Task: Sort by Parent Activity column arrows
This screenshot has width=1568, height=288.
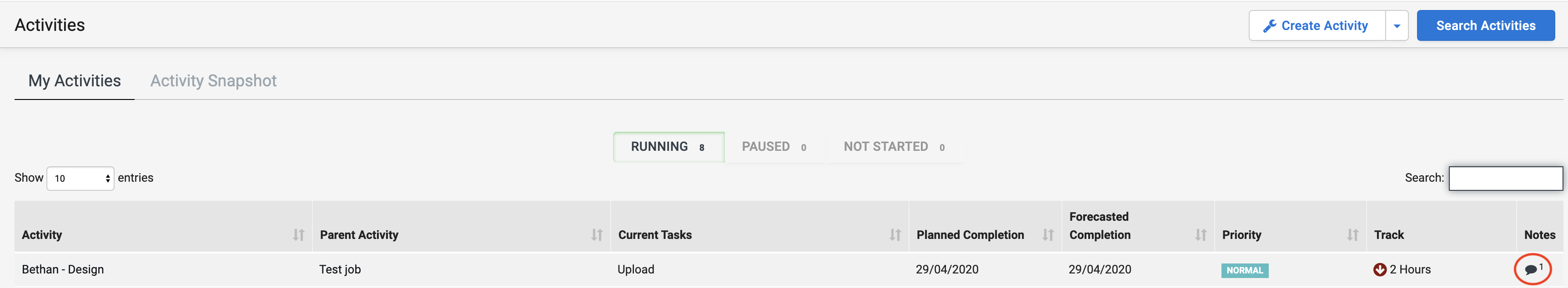Action: (x=597, y=235)
